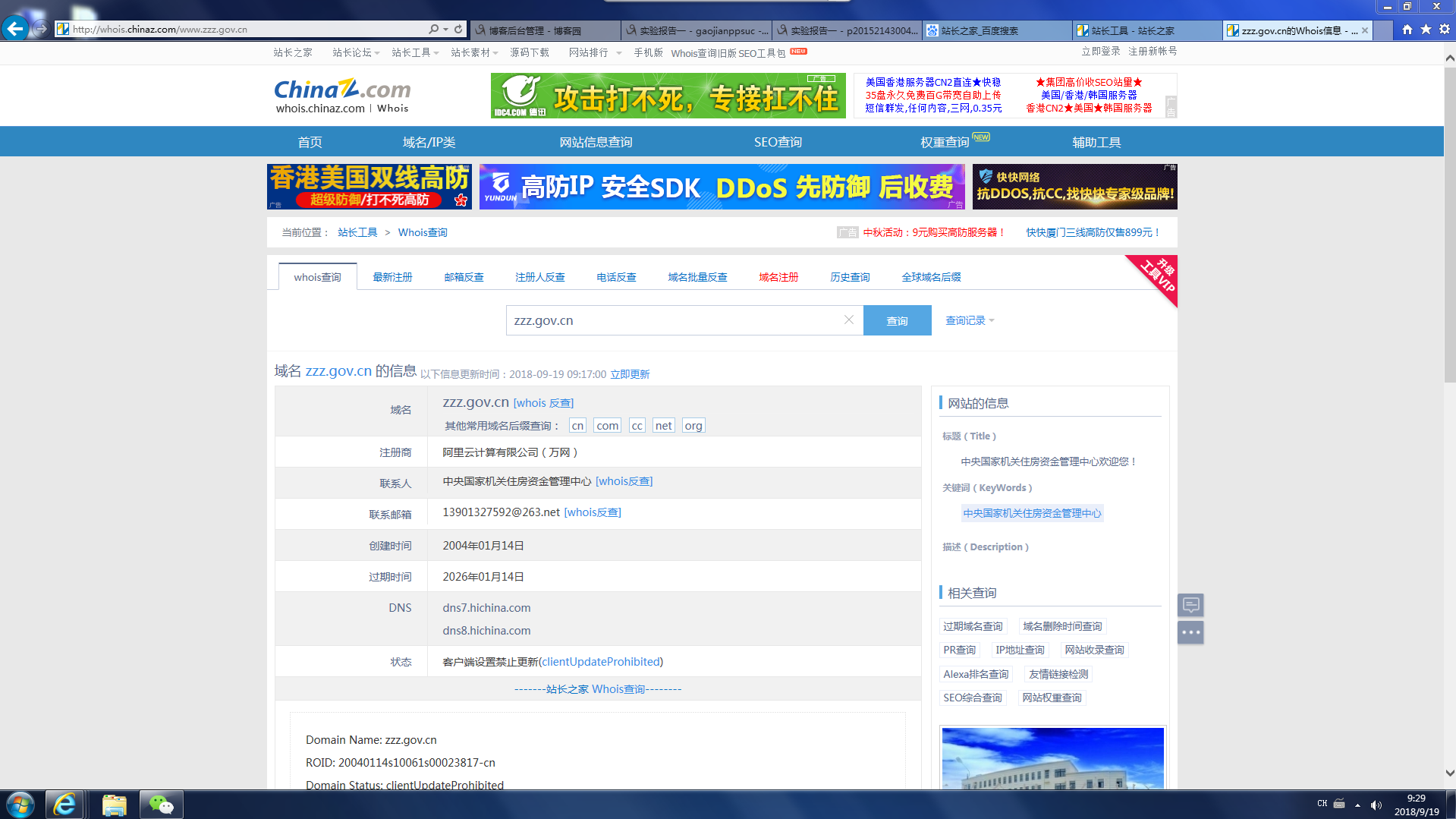Click the cn domain suffix link
The width and height of the screenshot is (1456, 819).
[x=577, y=426]
